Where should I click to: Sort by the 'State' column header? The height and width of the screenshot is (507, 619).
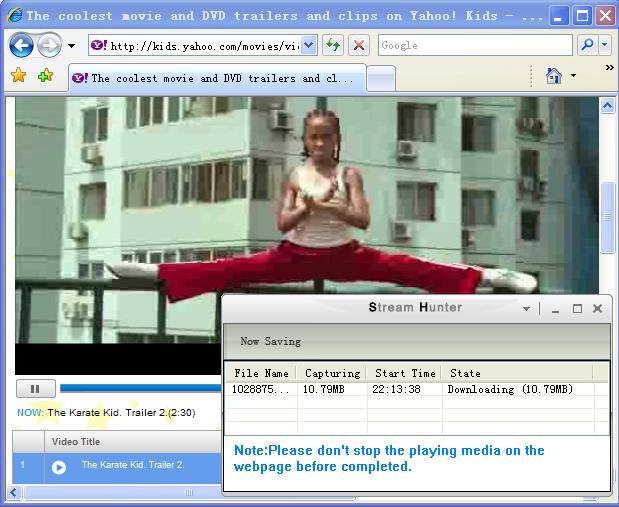(x=518, y=373)
